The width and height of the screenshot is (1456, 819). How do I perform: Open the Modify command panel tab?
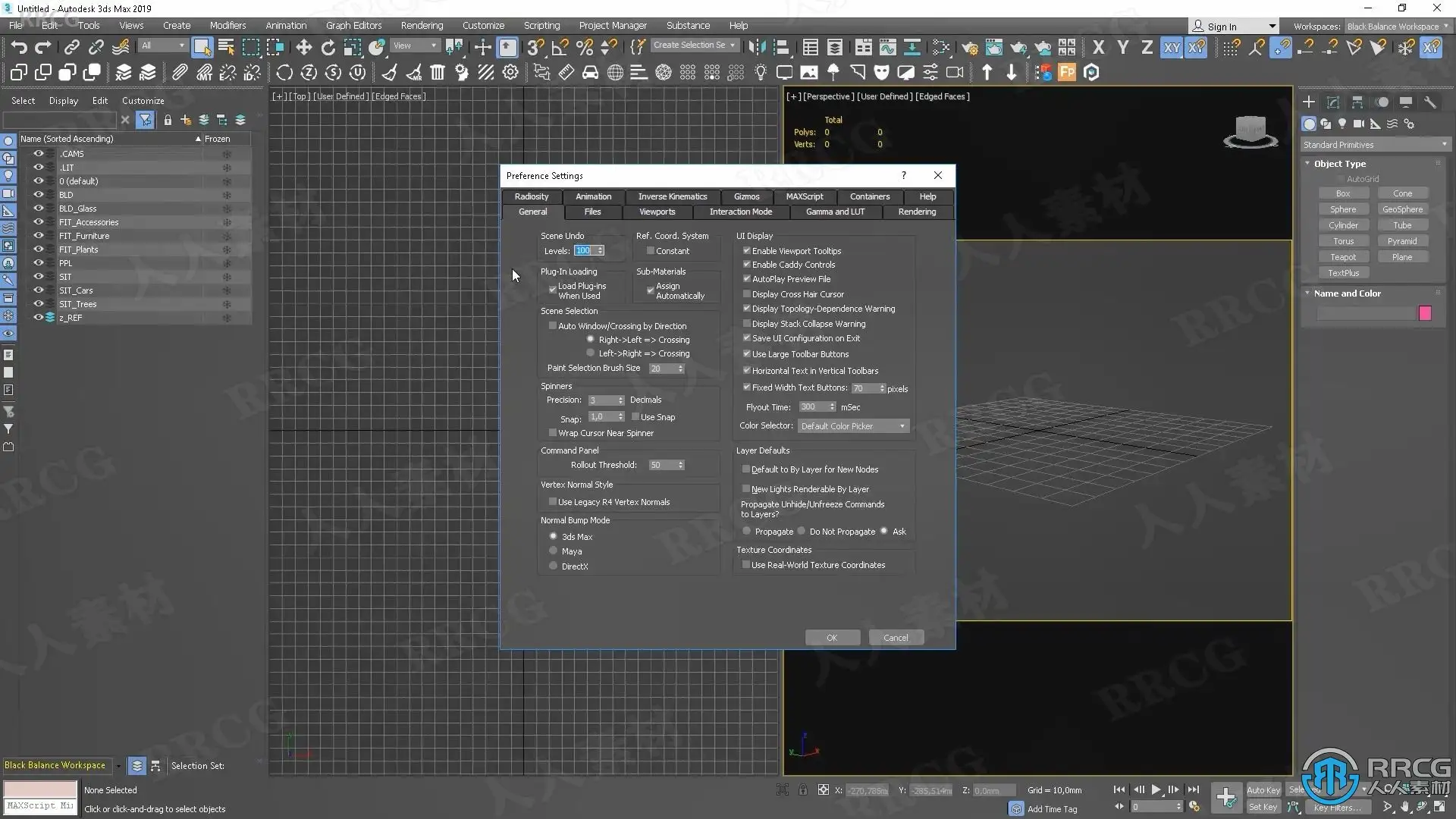coord(1332,102)
